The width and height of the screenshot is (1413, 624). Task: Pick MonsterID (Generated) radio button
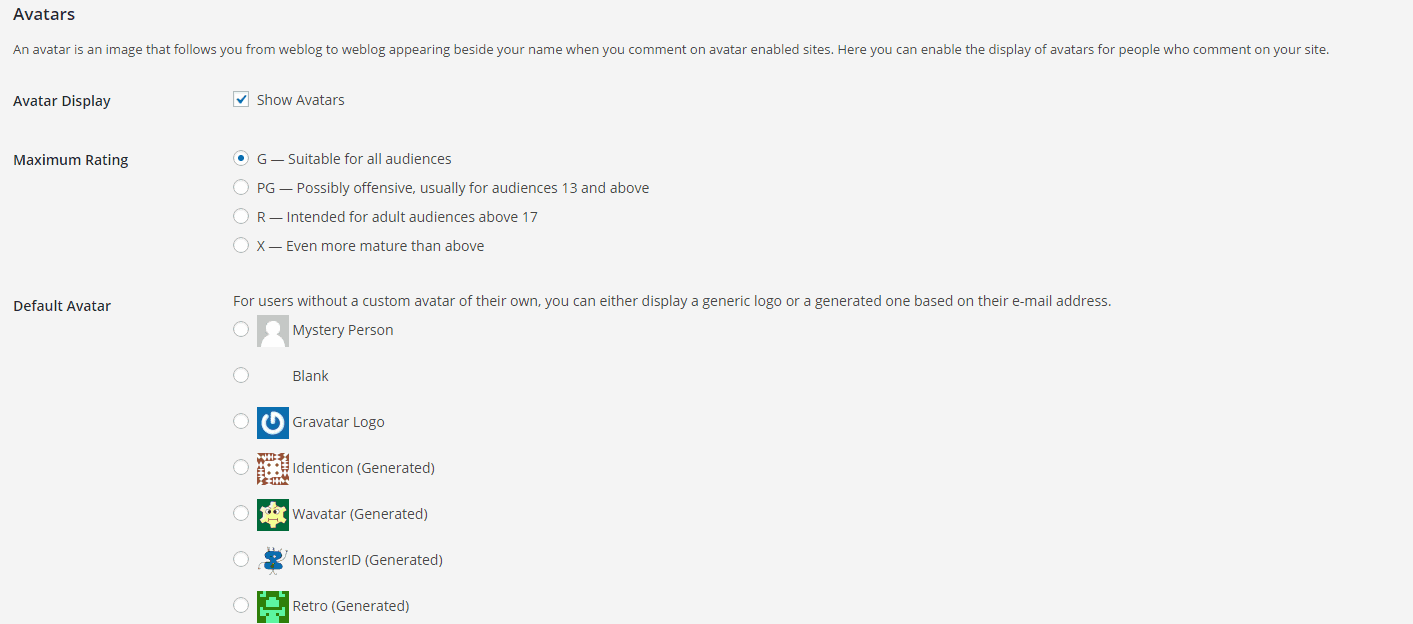tap(241, 559)
